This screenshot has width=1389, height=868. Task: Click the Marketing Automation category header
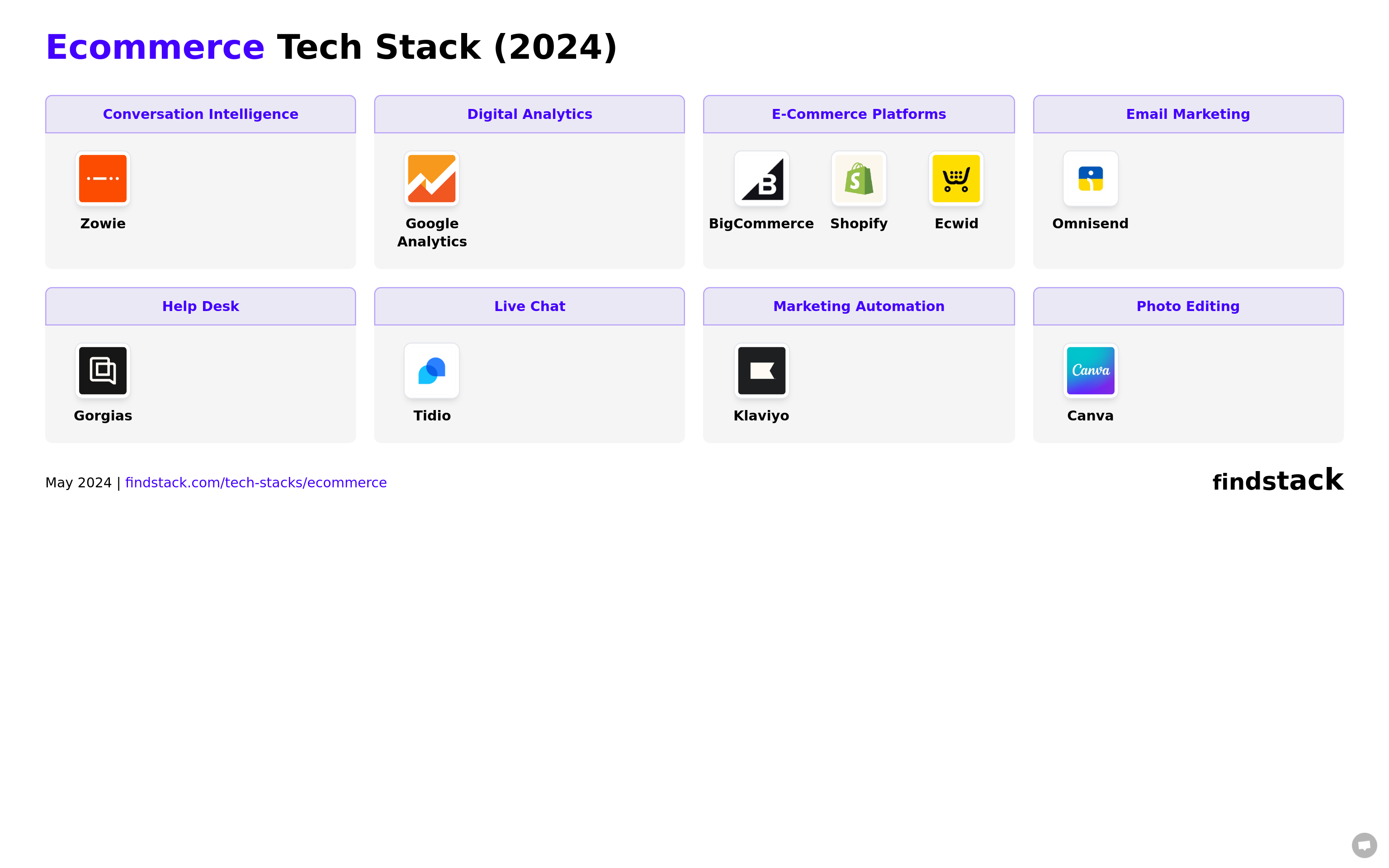(x=859, y=307)
